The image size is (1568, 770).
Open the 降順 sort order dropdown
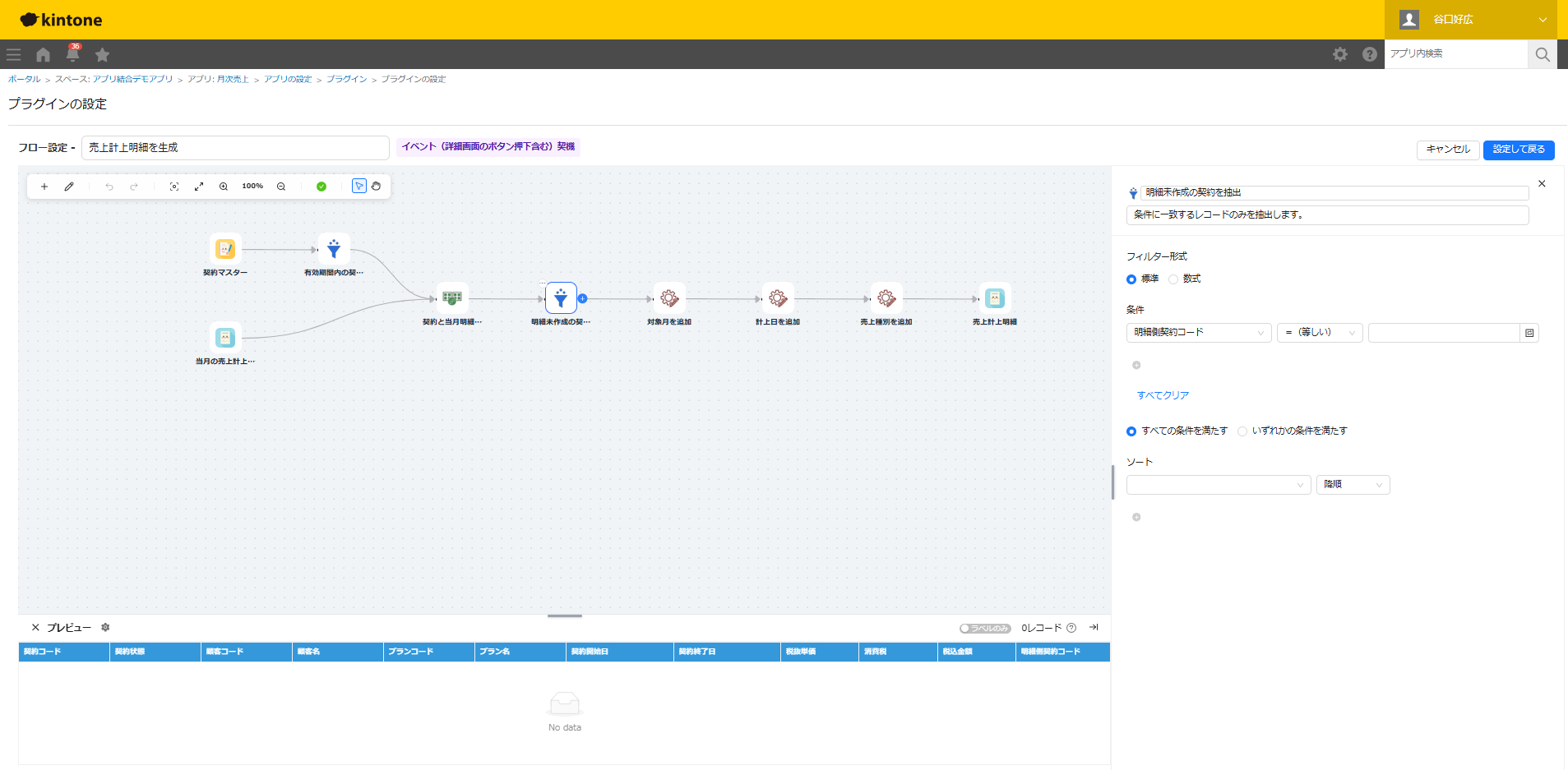(x=1353, y=485)
